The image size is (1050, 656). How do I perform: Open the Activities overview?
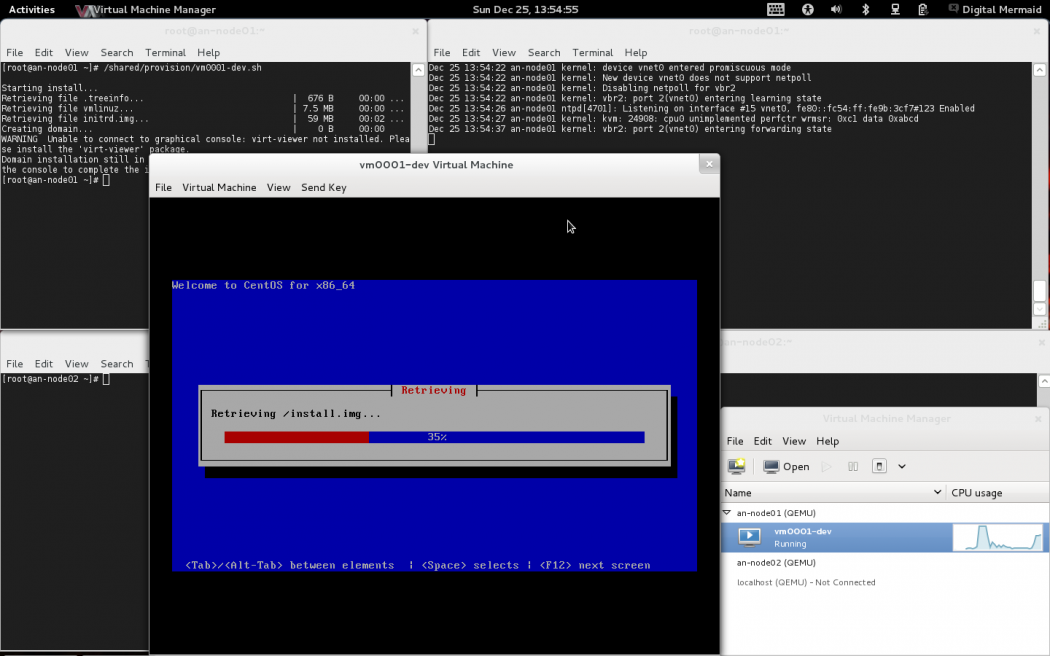(x=32, y=9)
